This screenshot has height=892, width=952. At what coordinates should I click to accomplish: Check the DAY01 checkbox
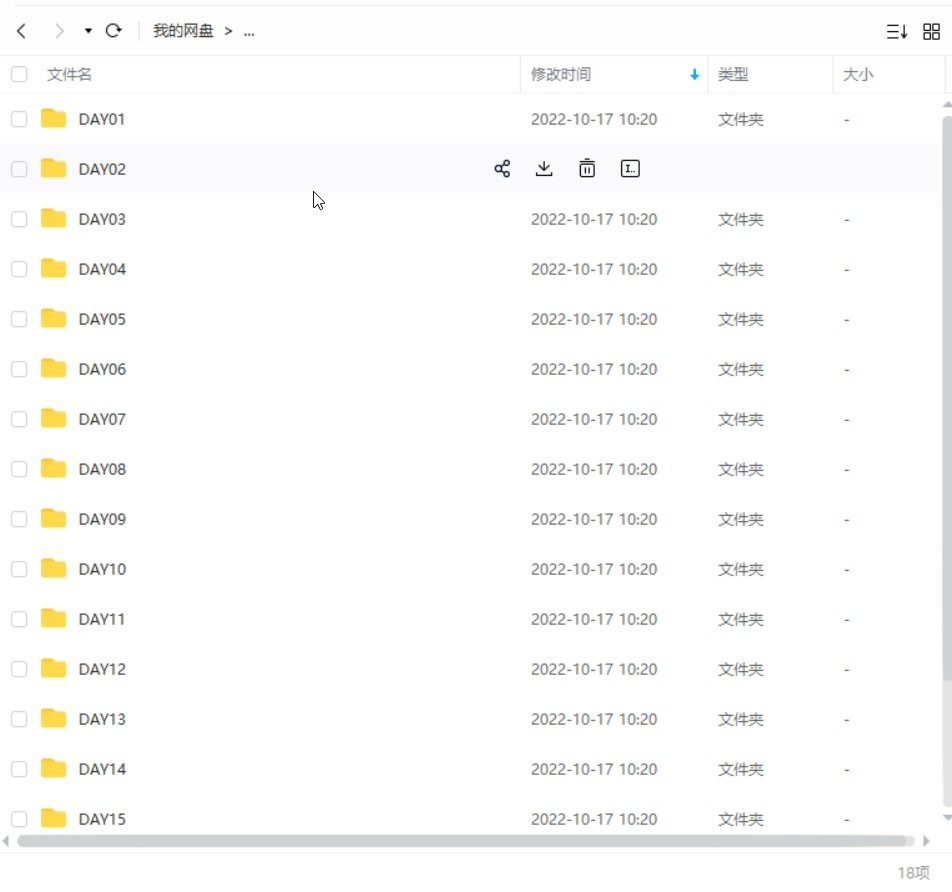pos(19,119)
